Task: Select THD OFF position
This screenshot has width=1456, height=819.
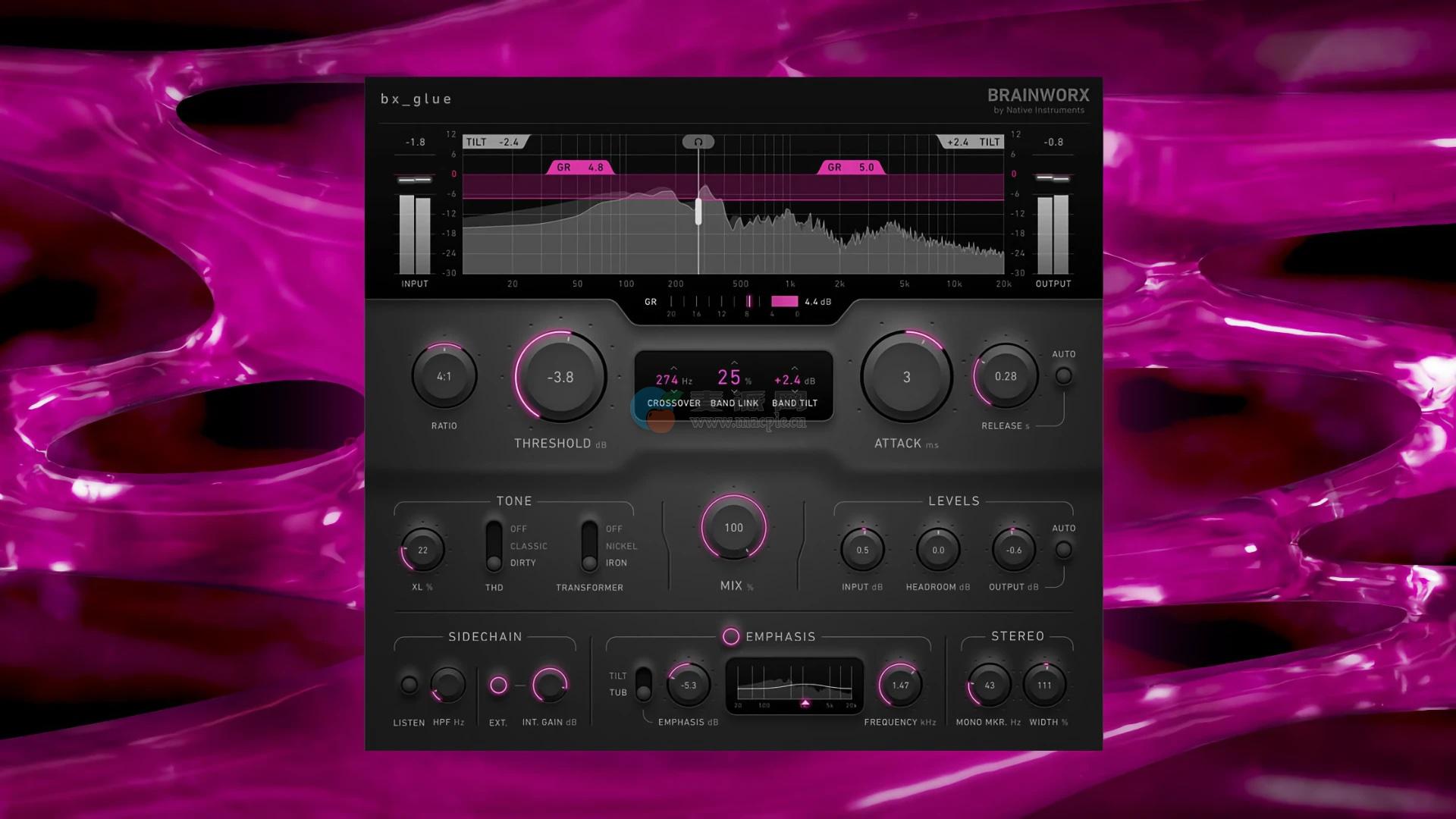Action: coord(519,529)
